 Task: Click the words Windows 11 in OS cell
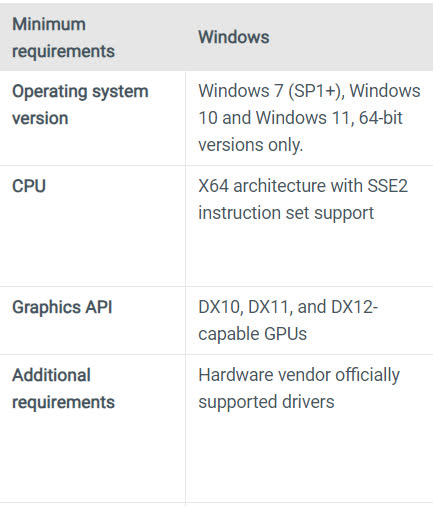point(302,118)
